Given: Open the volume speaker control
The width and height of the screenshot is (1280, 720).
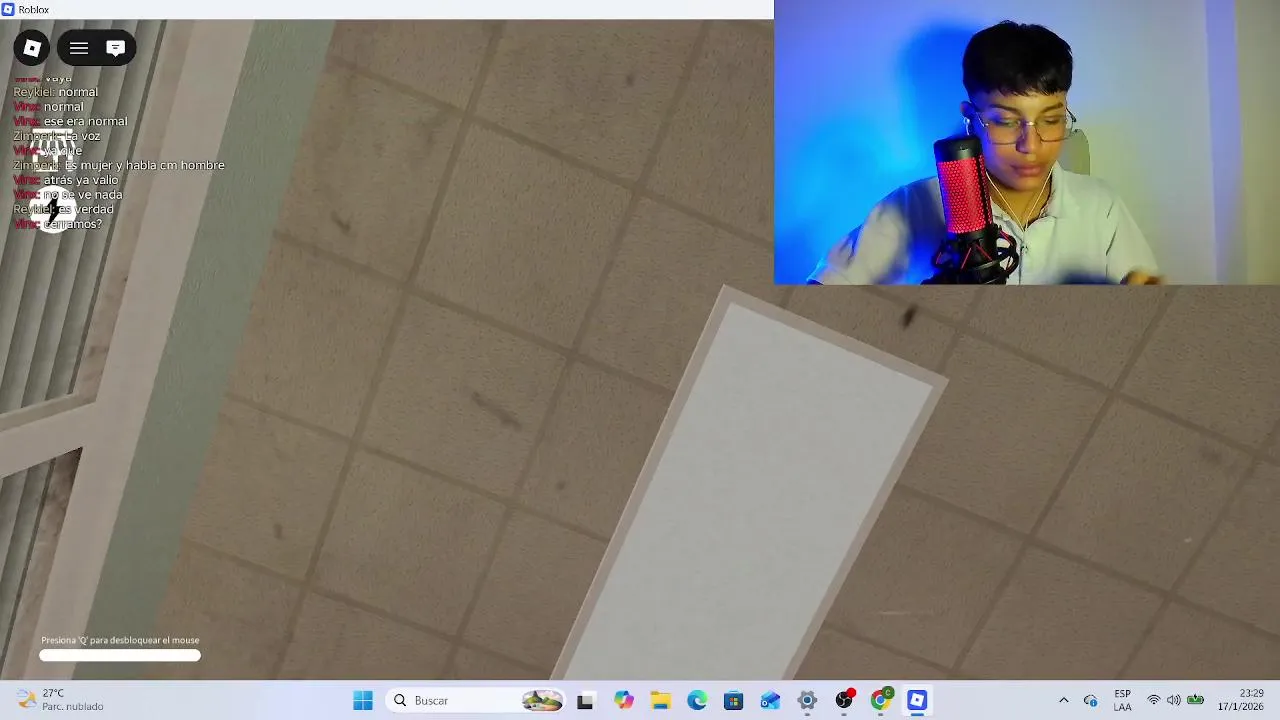Looking at the screenshot, I should 1174,700.
